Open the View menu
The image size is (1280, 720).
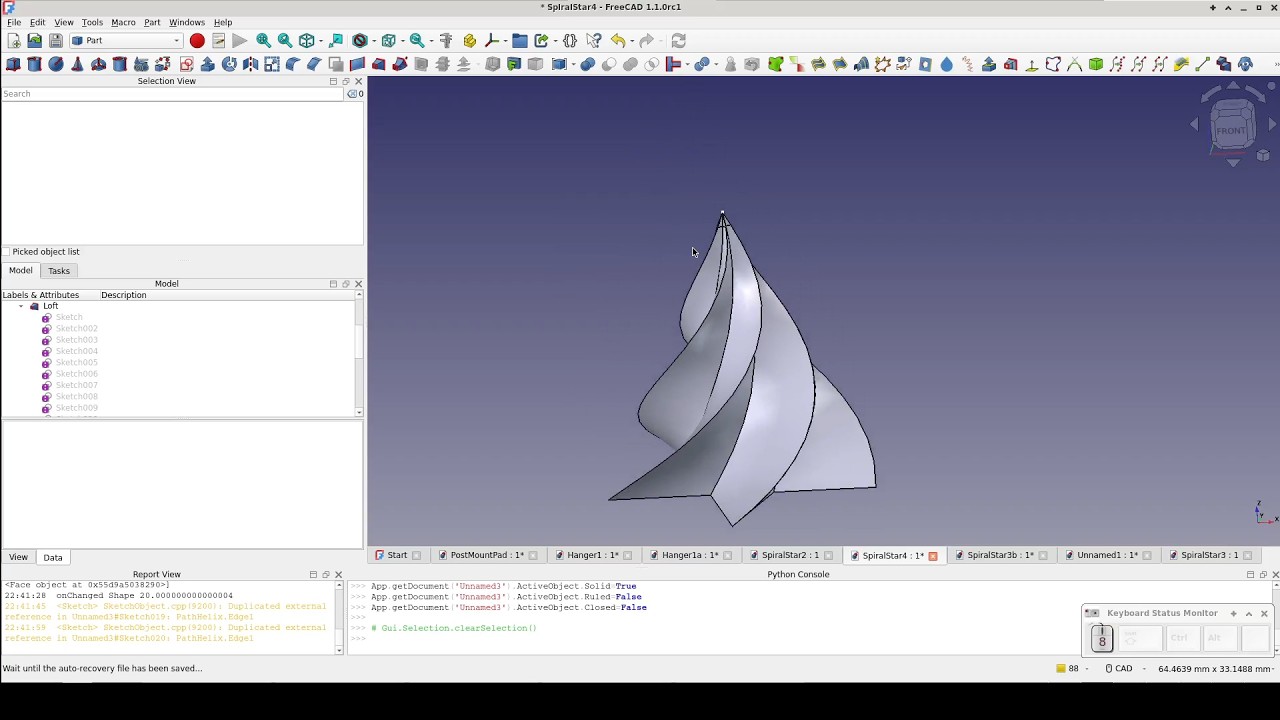click(63, 22)
